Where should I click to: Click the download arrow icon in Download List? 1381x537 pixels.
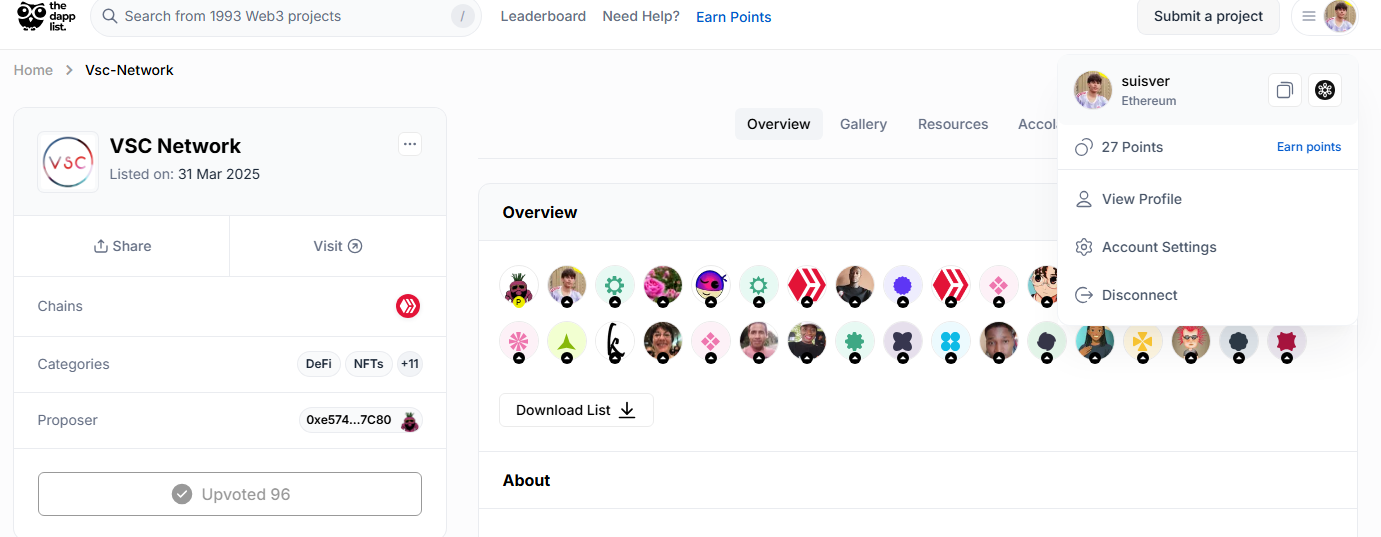coord(627,410)
